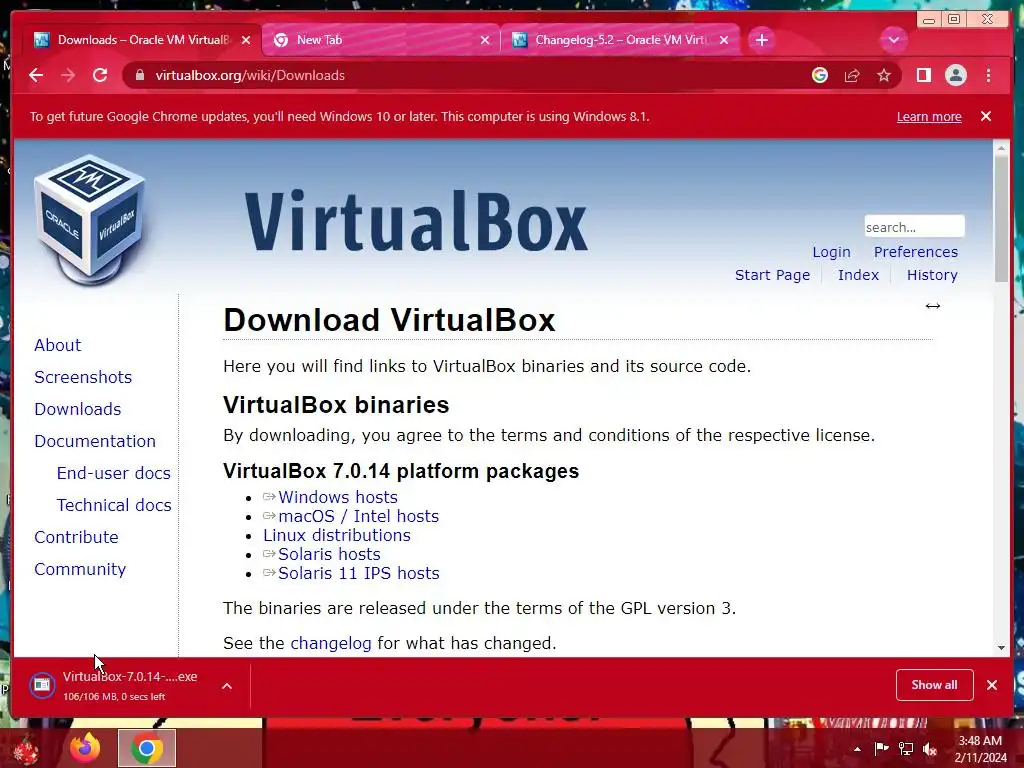Open the tab search dropdown

click(893, 40)
